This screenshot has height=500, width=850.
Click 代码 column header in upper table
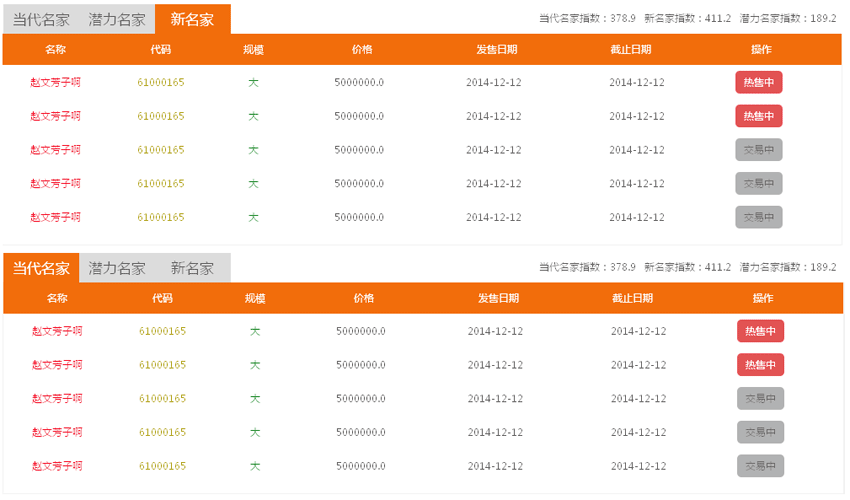click(x=160, y=49)
